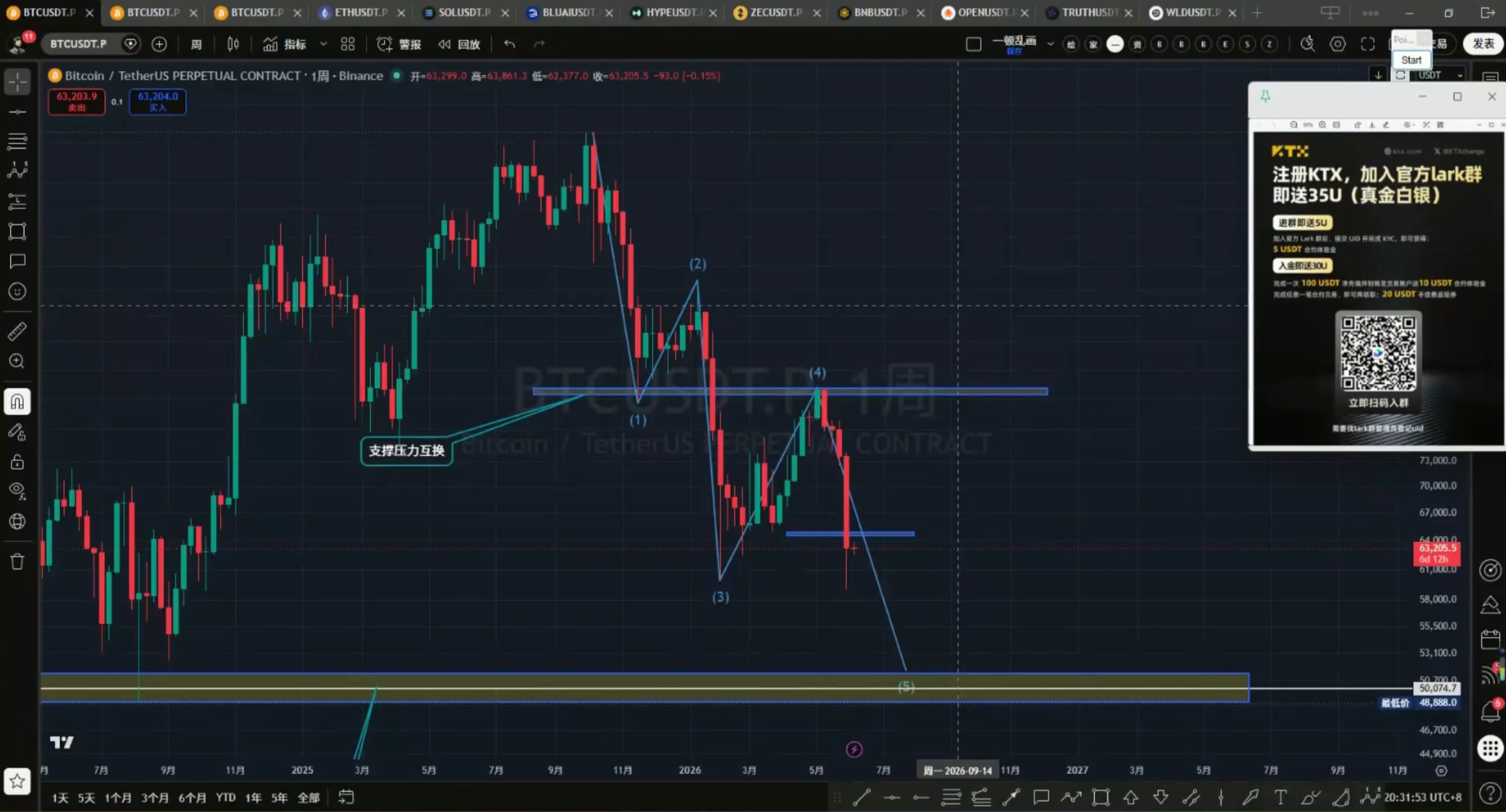Select the layout circle labeled E
This screenshot has width=1506, height=812.
coord(1225,44)
